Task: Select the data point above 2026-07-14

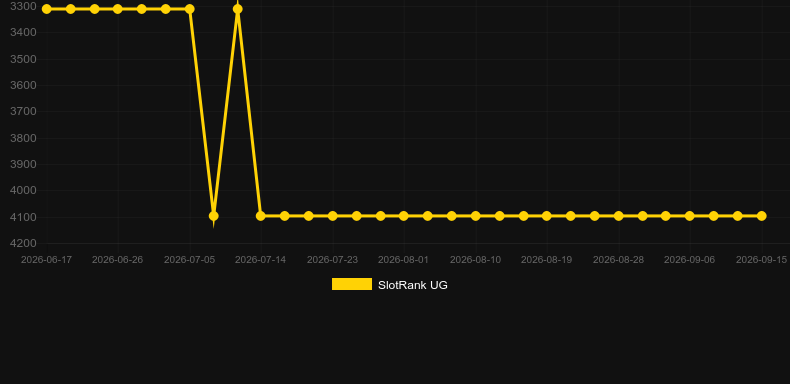Action: coord(260,216)
